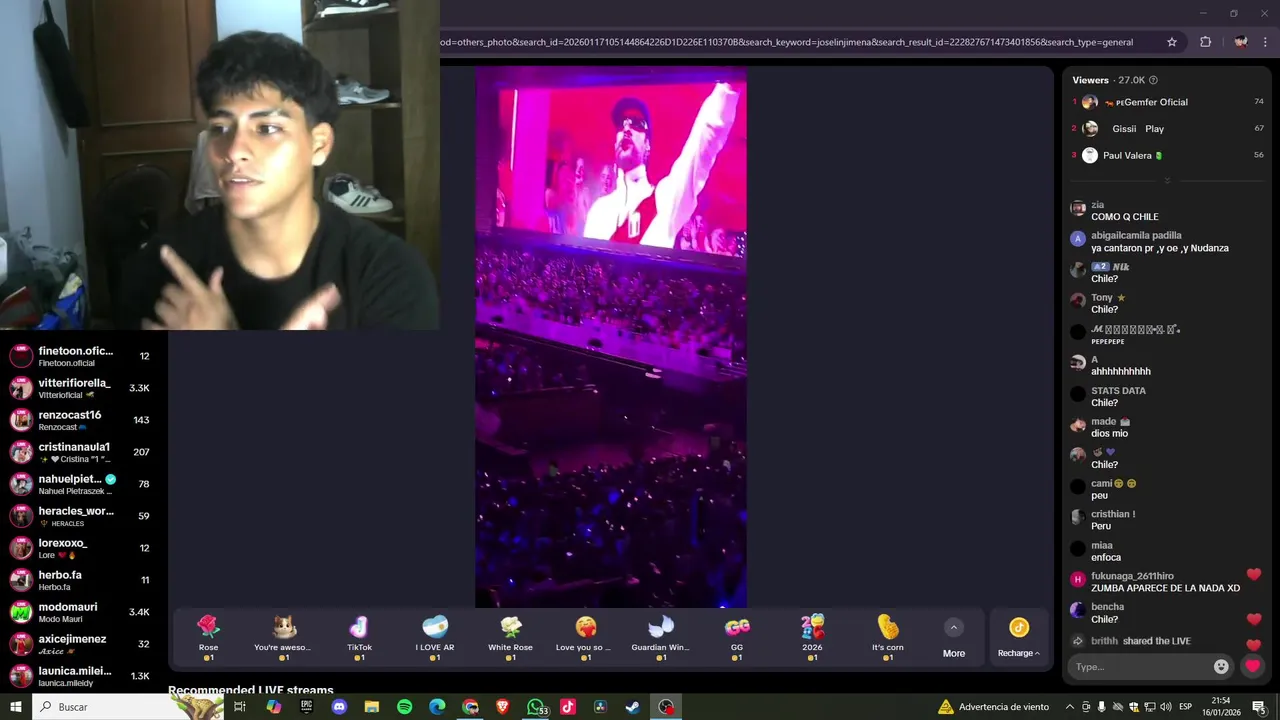The height and width of the screenshot is (720, 1280).
Task: Open Brave browser from taskbar
Action: (x=502, y=707)
